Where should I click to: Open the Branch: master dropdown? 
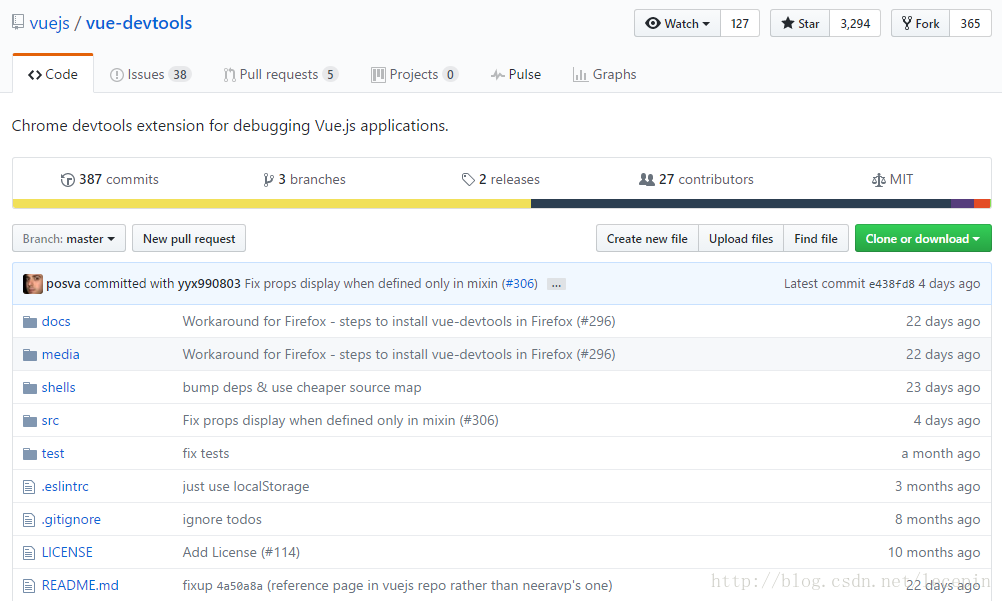point(69,238)
